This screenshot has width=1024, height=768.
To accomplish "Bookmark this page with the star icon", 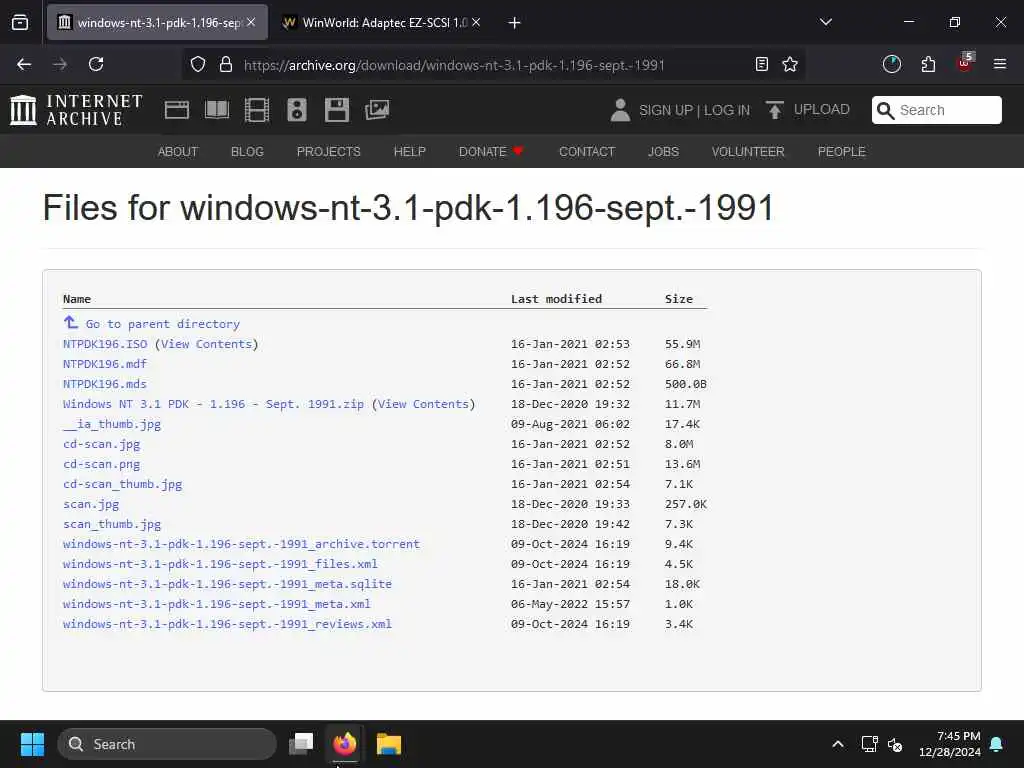I will tap(790, 64).
